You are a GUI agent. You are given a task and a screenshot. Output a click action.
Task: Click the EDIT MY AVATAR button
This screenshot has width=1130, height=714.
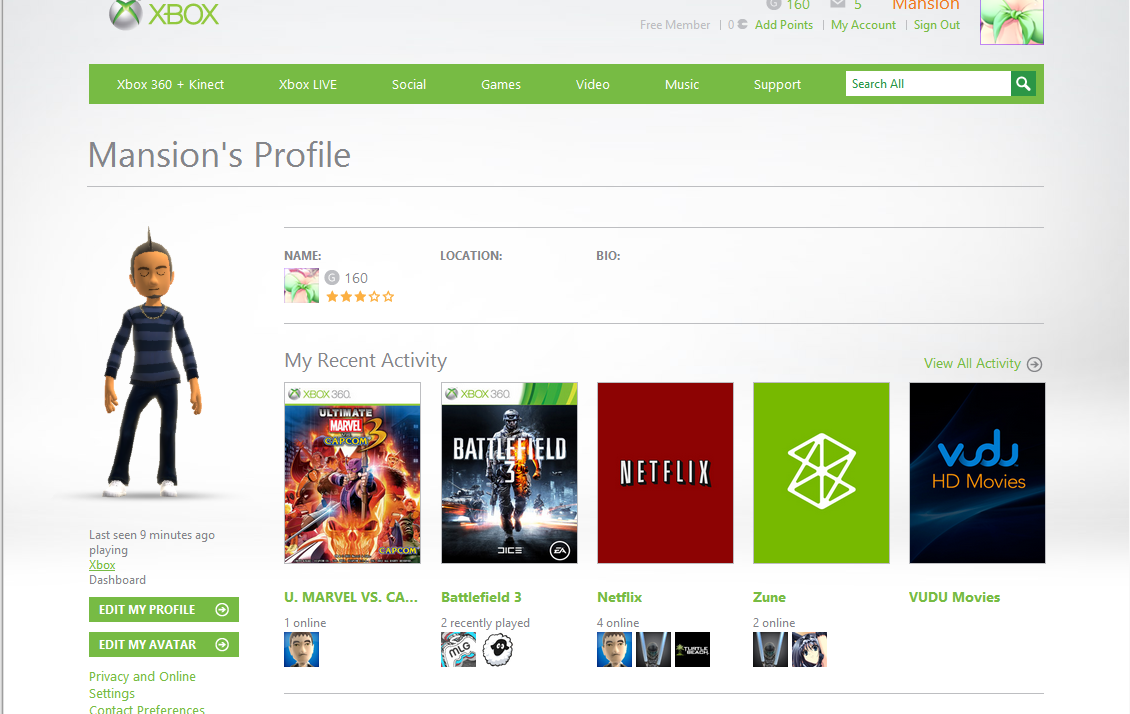pyautogui.click(x=164, y=645)
